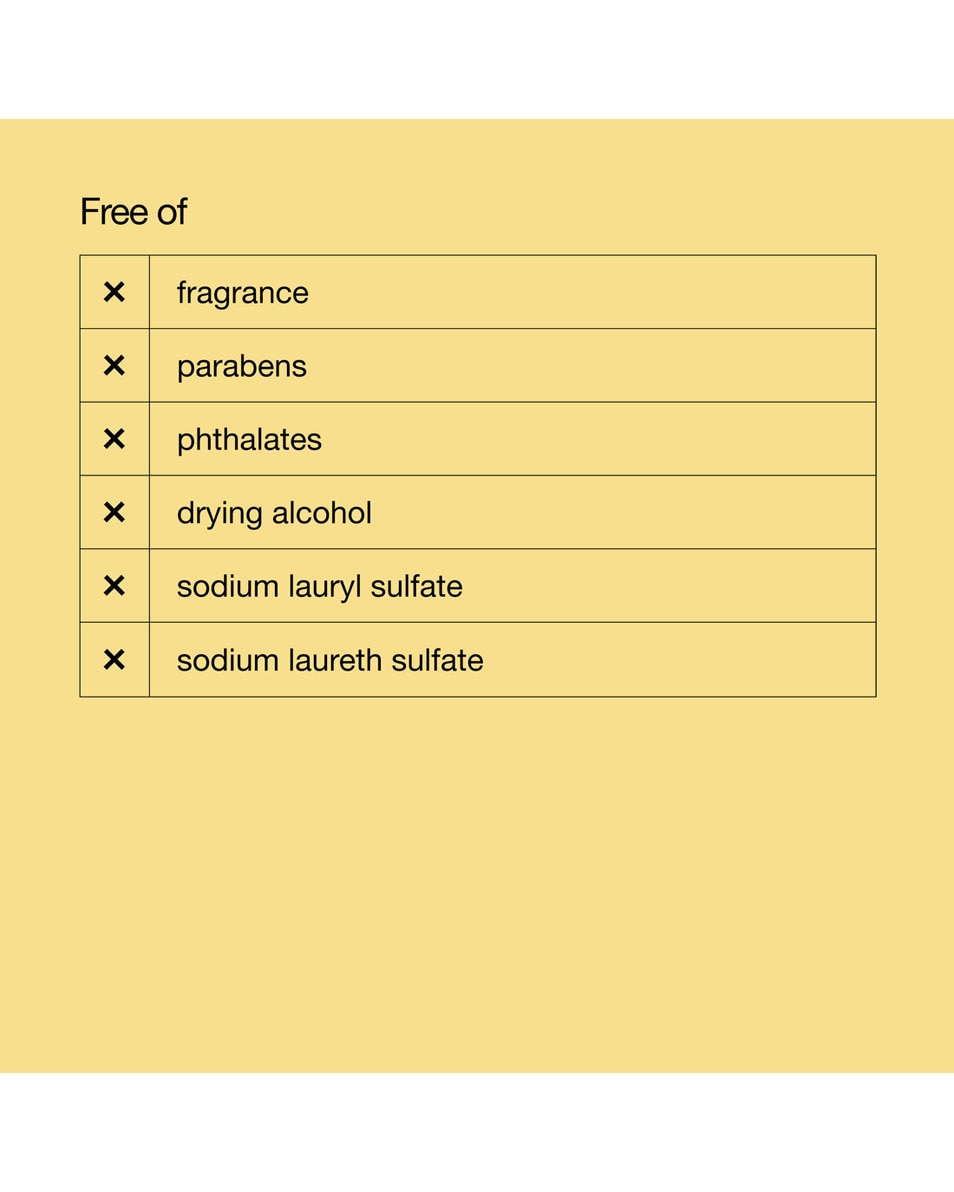
Task: Select the word 'alcohol'
Action: 322,513
